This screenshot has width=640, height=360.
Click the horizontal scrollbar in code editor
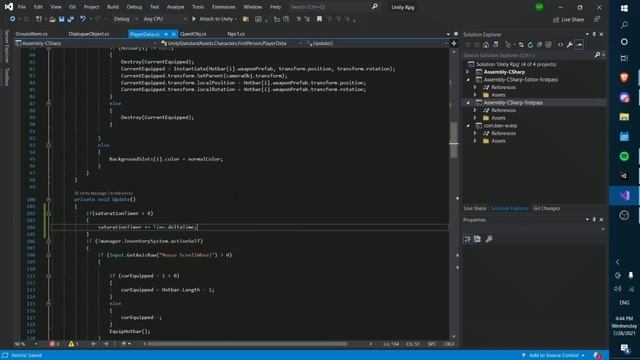pyautogui.click(x=248, y=344)
